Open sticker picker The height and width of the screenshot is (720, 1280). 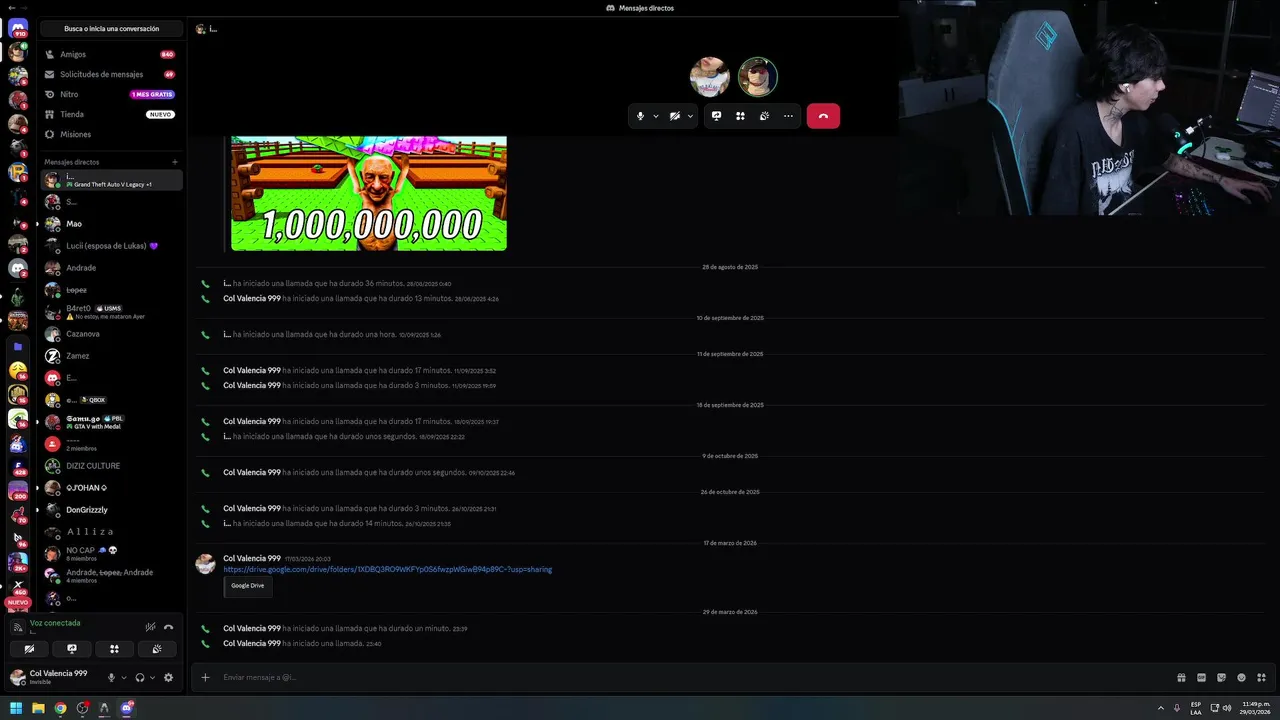(1221, 677)
